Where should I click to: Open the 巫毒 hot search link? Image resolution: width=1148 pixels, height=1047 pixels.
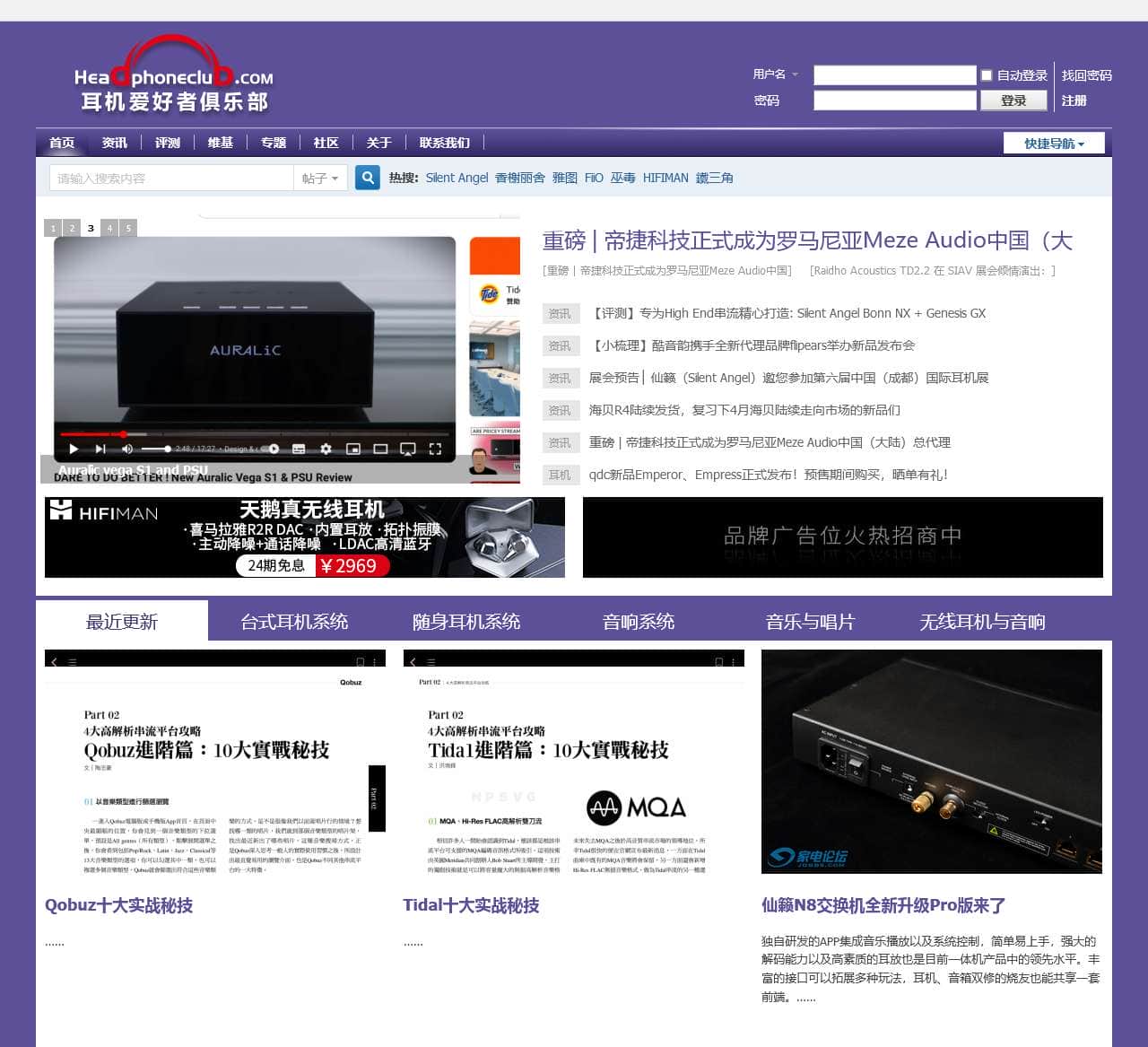[623, 178]
